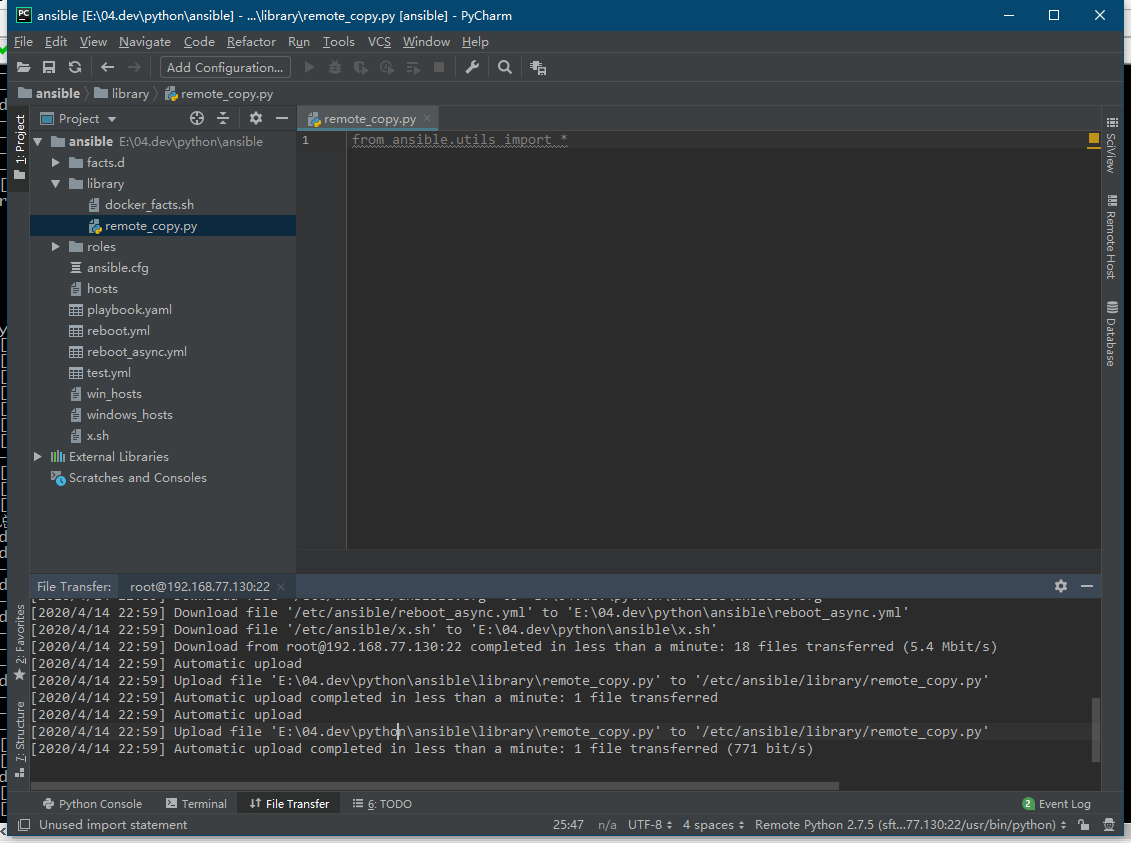Toggle the lock icon in status bar

pos(1083,824)
